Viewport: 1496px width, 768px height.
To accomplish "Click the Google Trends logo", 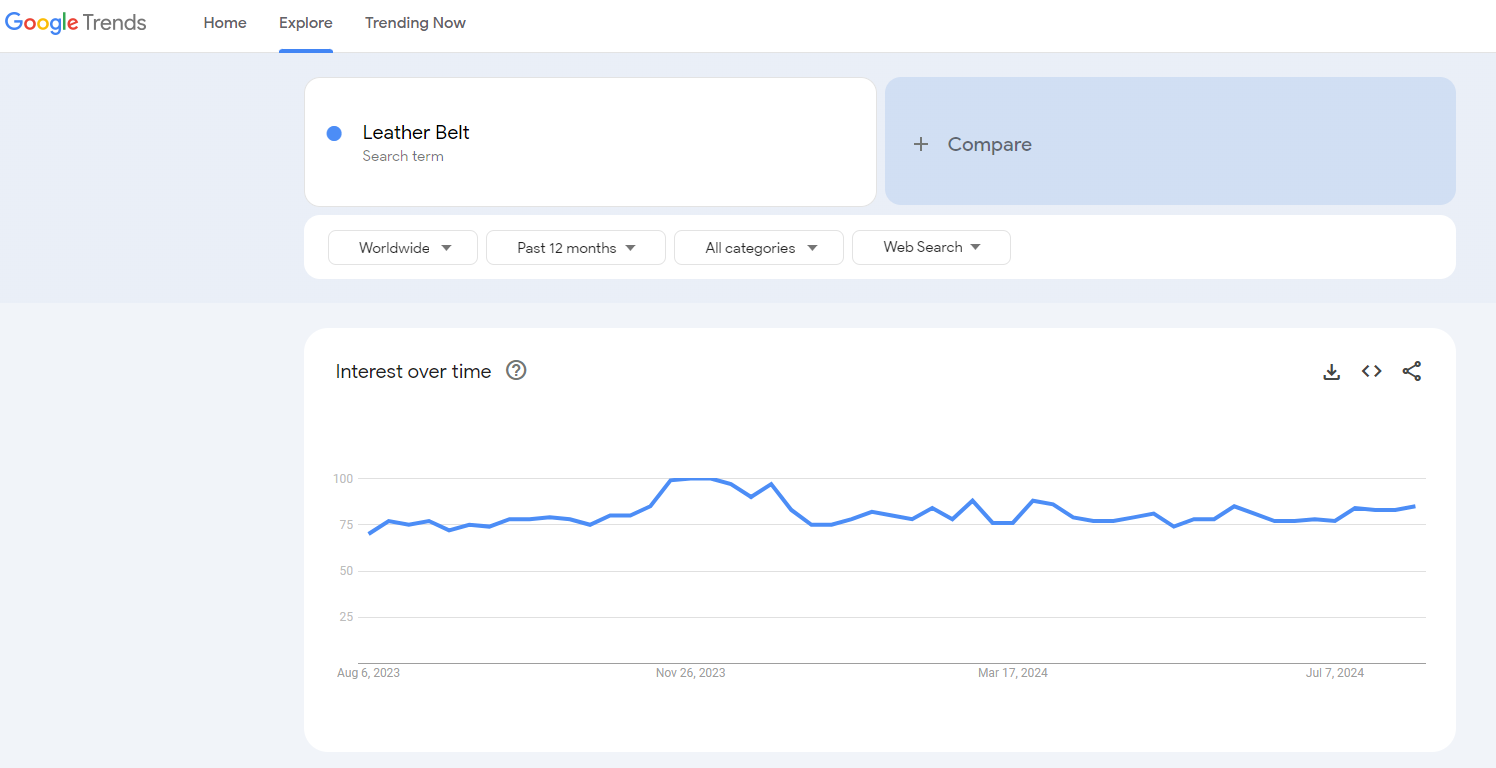I will coord(76,23).
